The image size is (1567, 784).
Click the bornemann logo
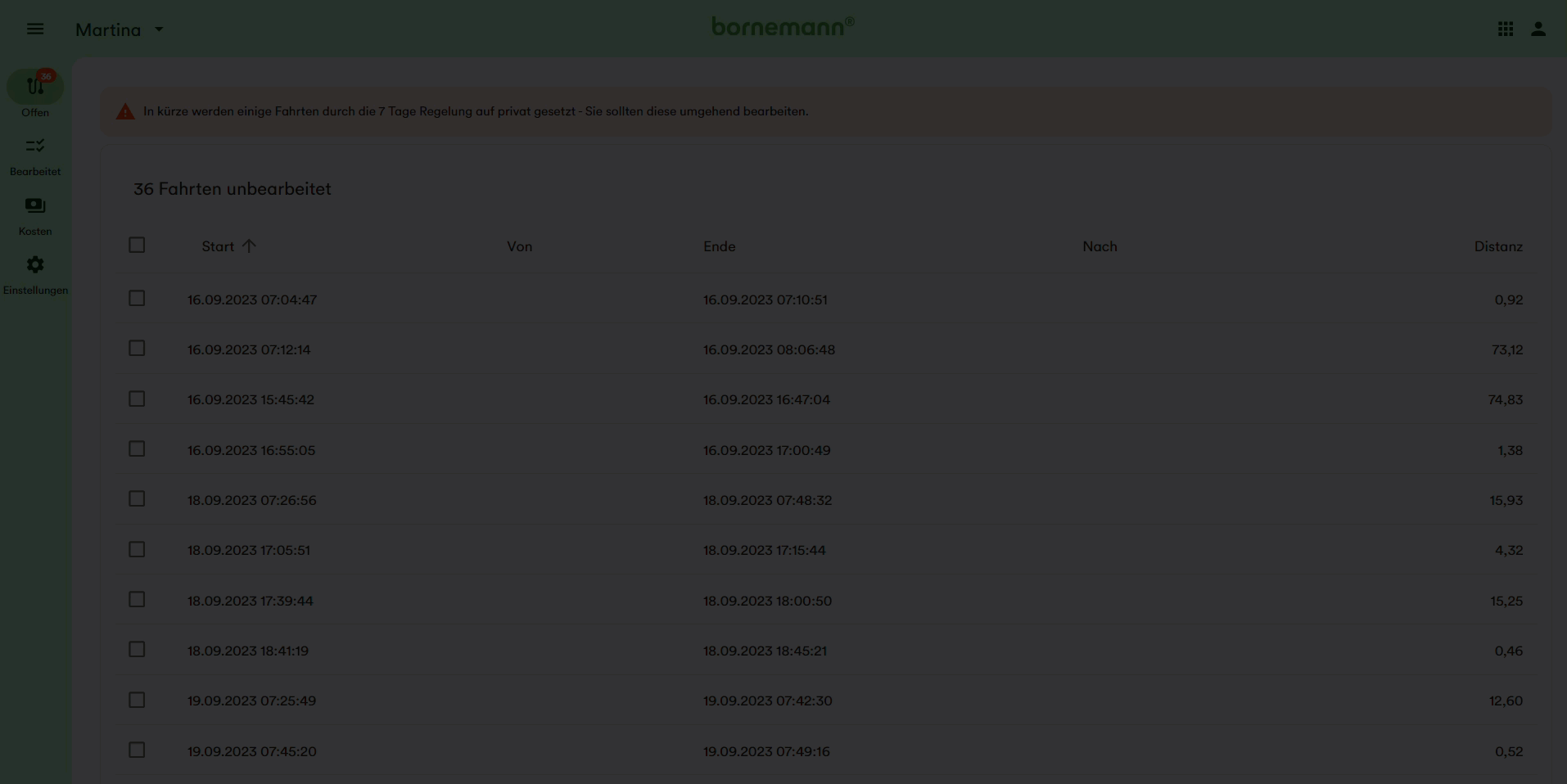pos(782,27)
